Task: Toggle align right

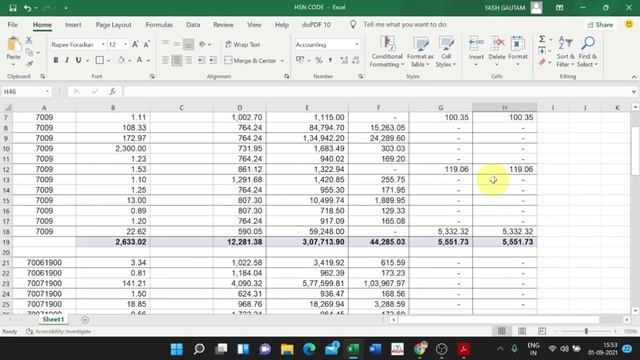Action: coord(188,60)
